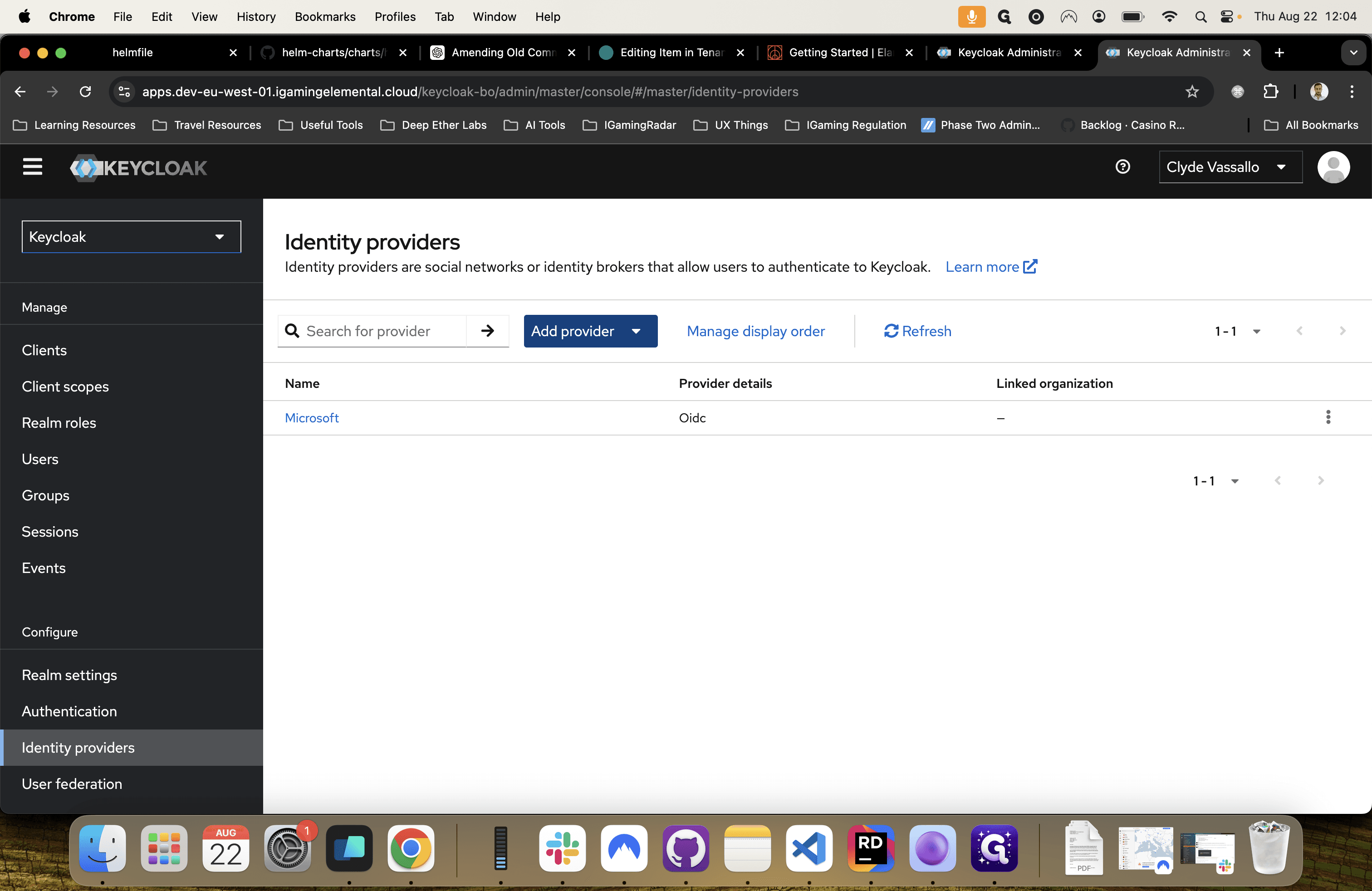Click the Keycloak logo

tap(138, 168)
